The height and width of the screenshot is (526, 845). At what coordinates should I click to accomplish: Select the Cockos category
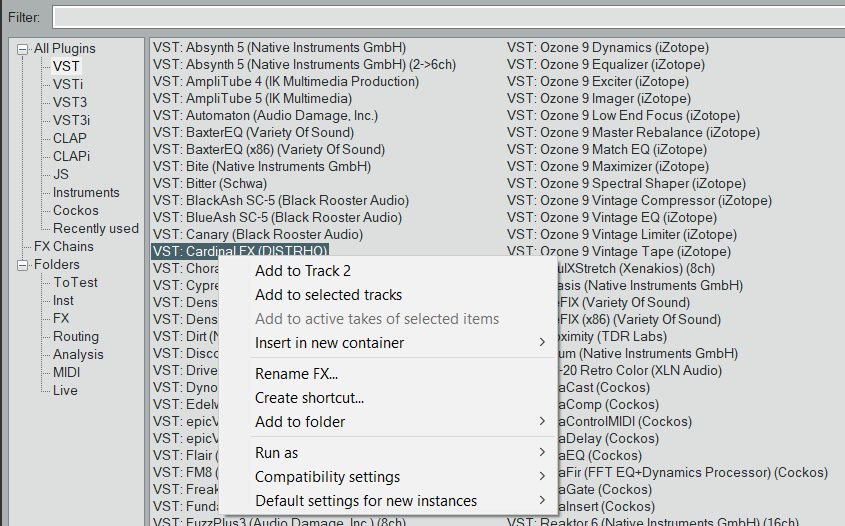(76, 210)
